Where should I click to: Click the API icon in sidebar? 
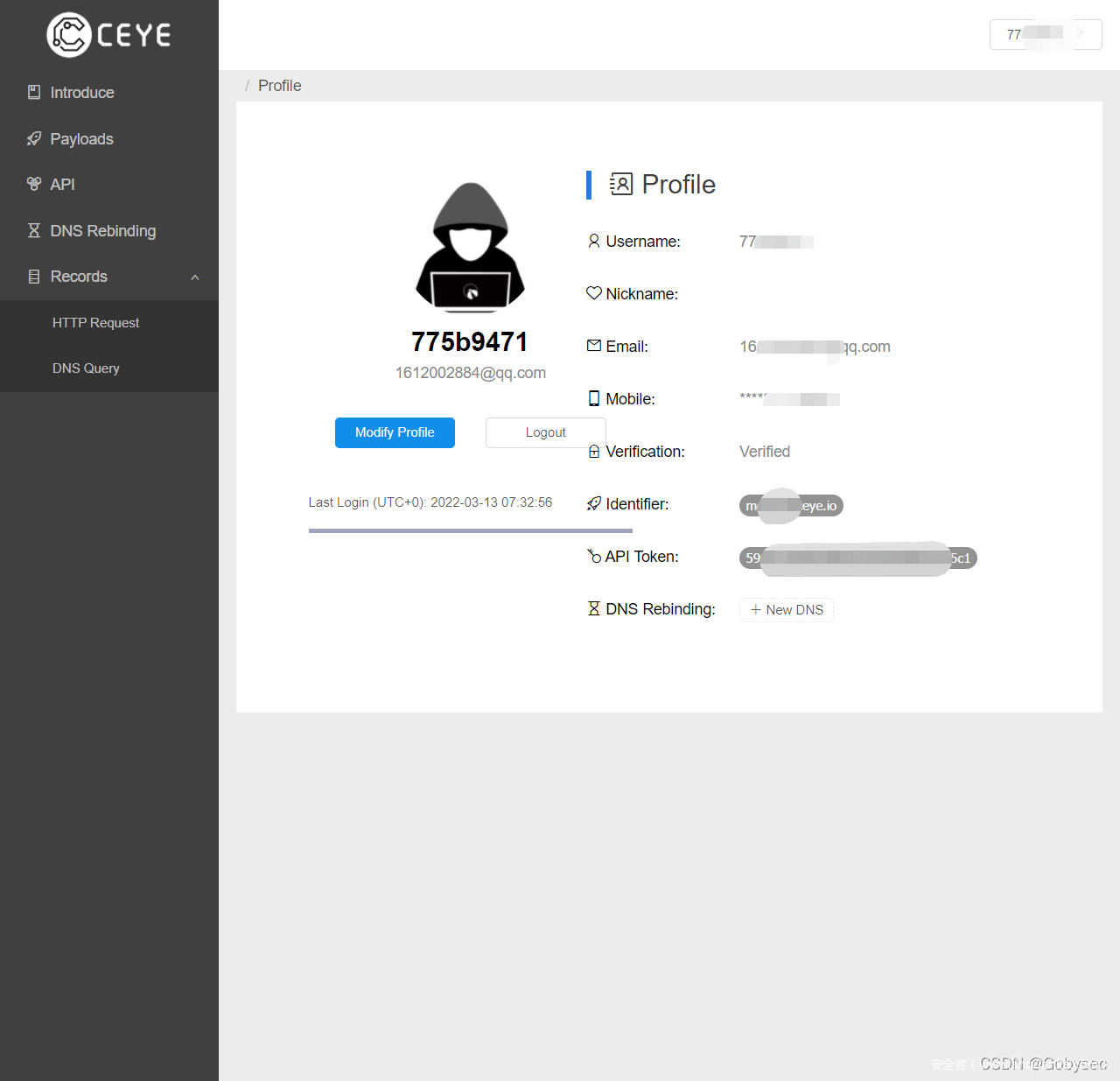coord(34,184)
